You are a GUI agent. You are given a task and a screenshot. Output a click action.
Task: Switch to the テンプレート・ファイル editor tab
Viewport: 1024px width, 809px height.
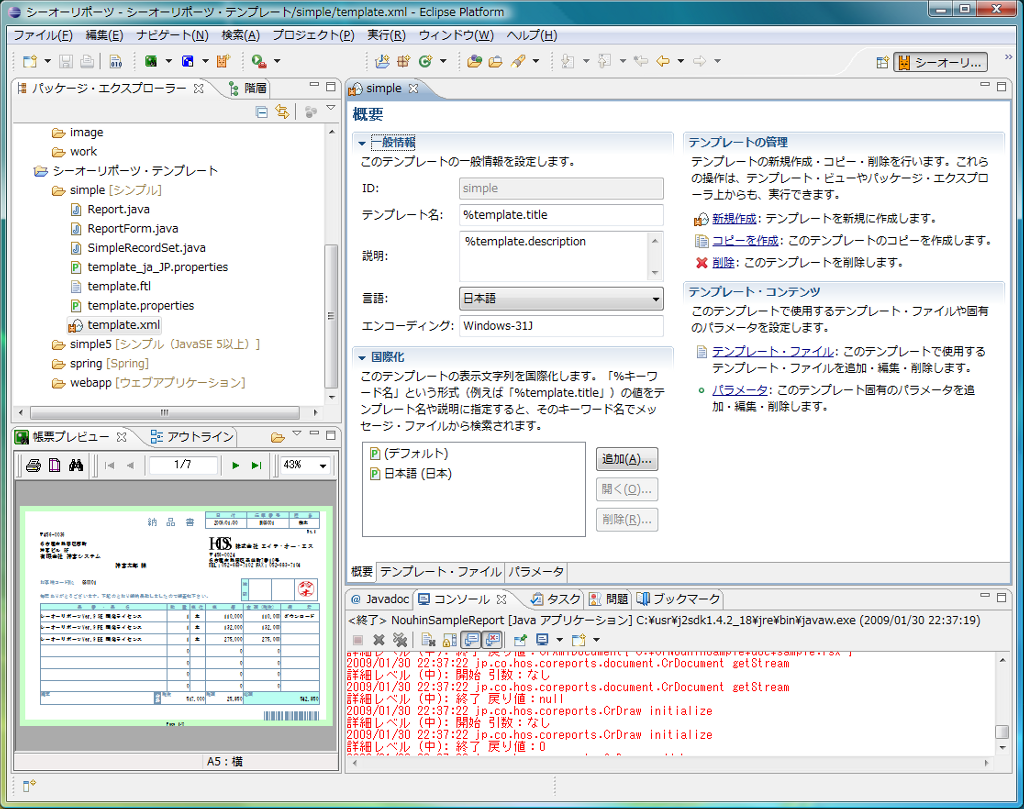point(441,572)
